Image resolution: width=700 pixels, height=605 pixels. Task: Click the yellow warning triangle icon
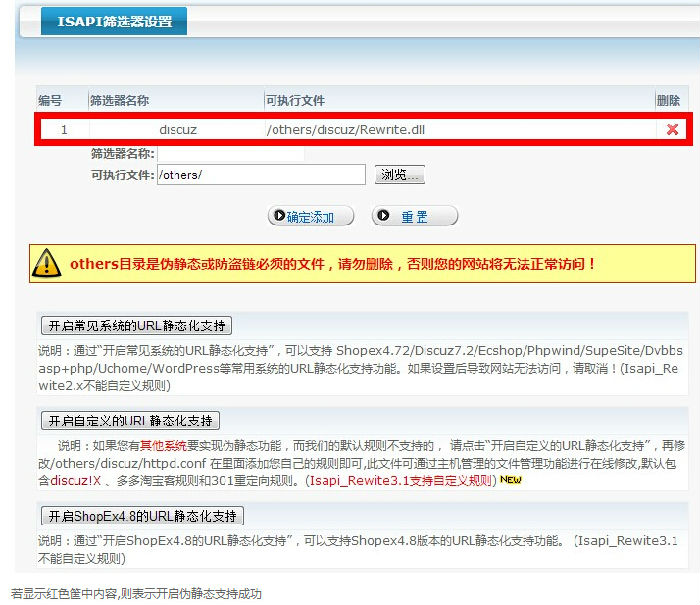47,263
